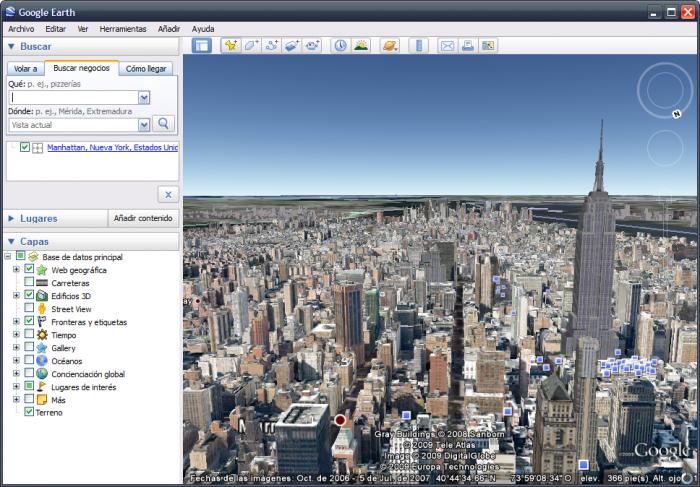Switch to the Cómo llegar tab
This screenshot has height=487, width=700.
(x=146, y=69)
